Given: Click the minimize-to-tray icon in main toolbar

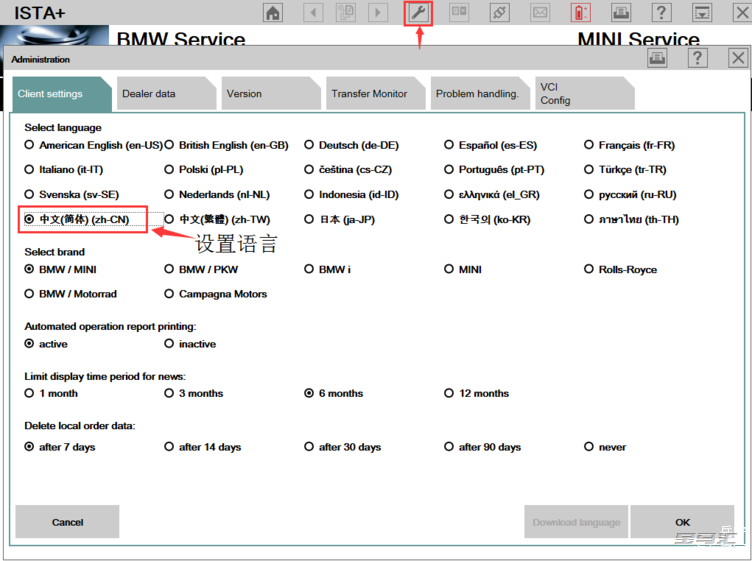Looking at the screenshot, I should [x=702, y=12].
